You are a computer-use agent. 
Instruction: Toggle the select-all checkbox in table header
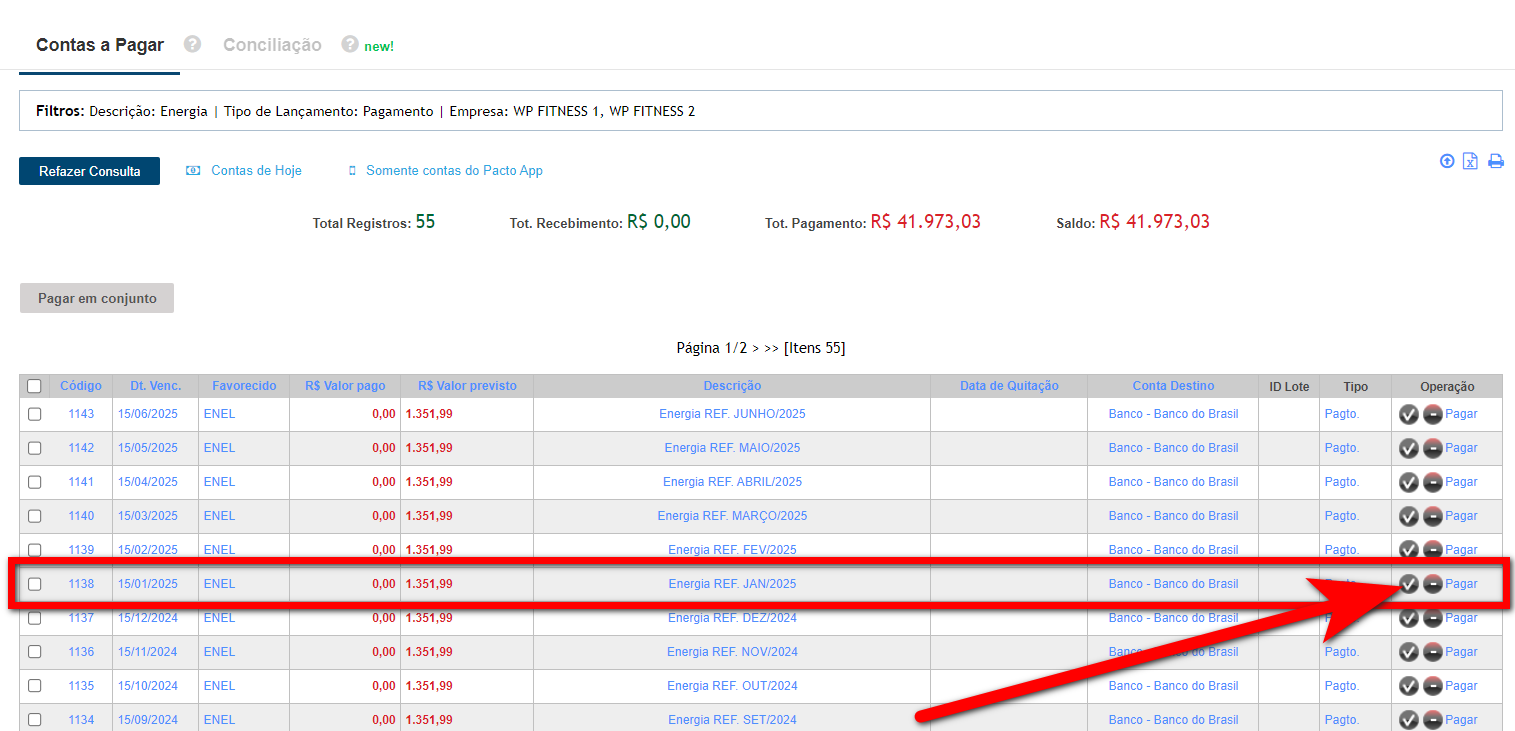point(35,386)
